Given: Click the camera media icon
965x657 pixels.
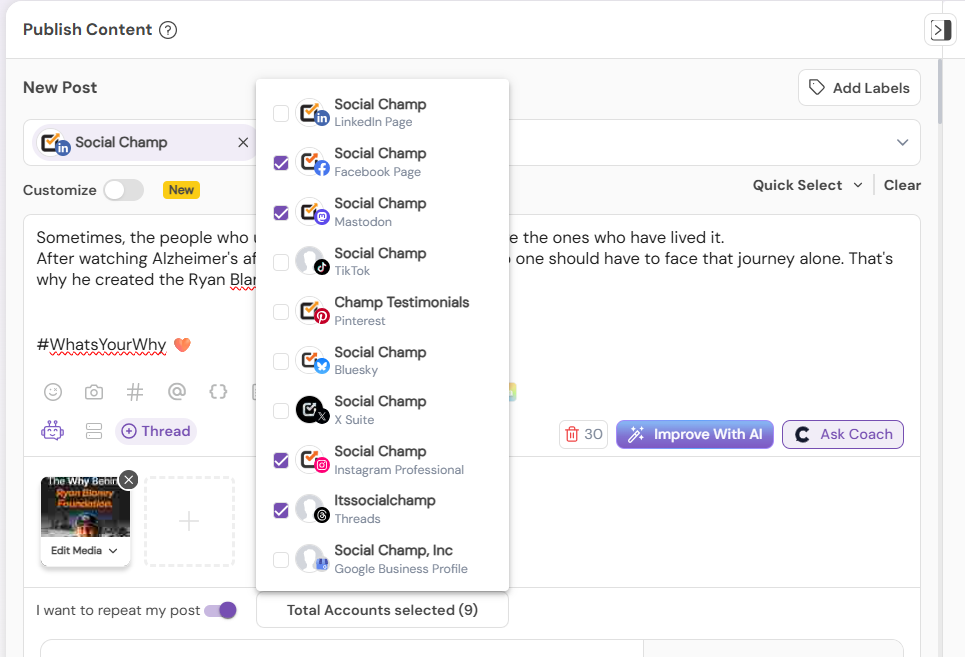Looking at the screenshot, I should [x=94, y=392].
